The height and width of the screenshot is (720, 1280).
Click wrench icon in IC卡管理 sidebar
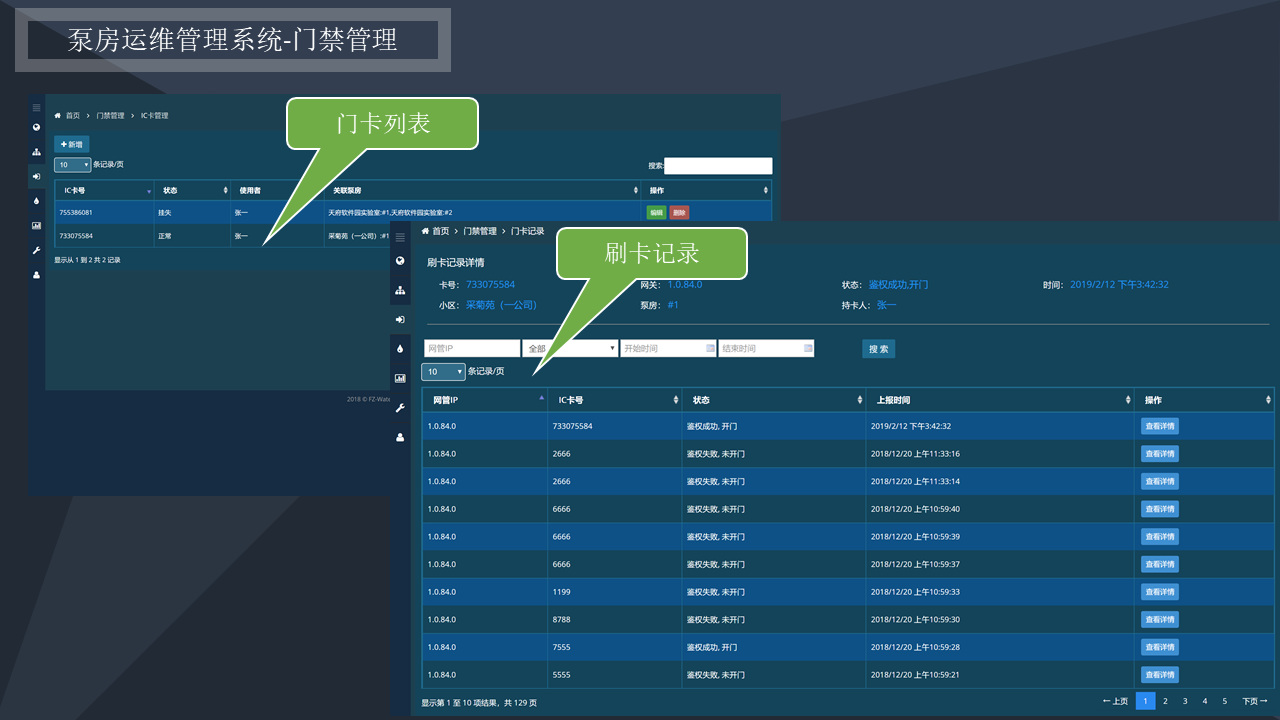click(x=36, y=250)
